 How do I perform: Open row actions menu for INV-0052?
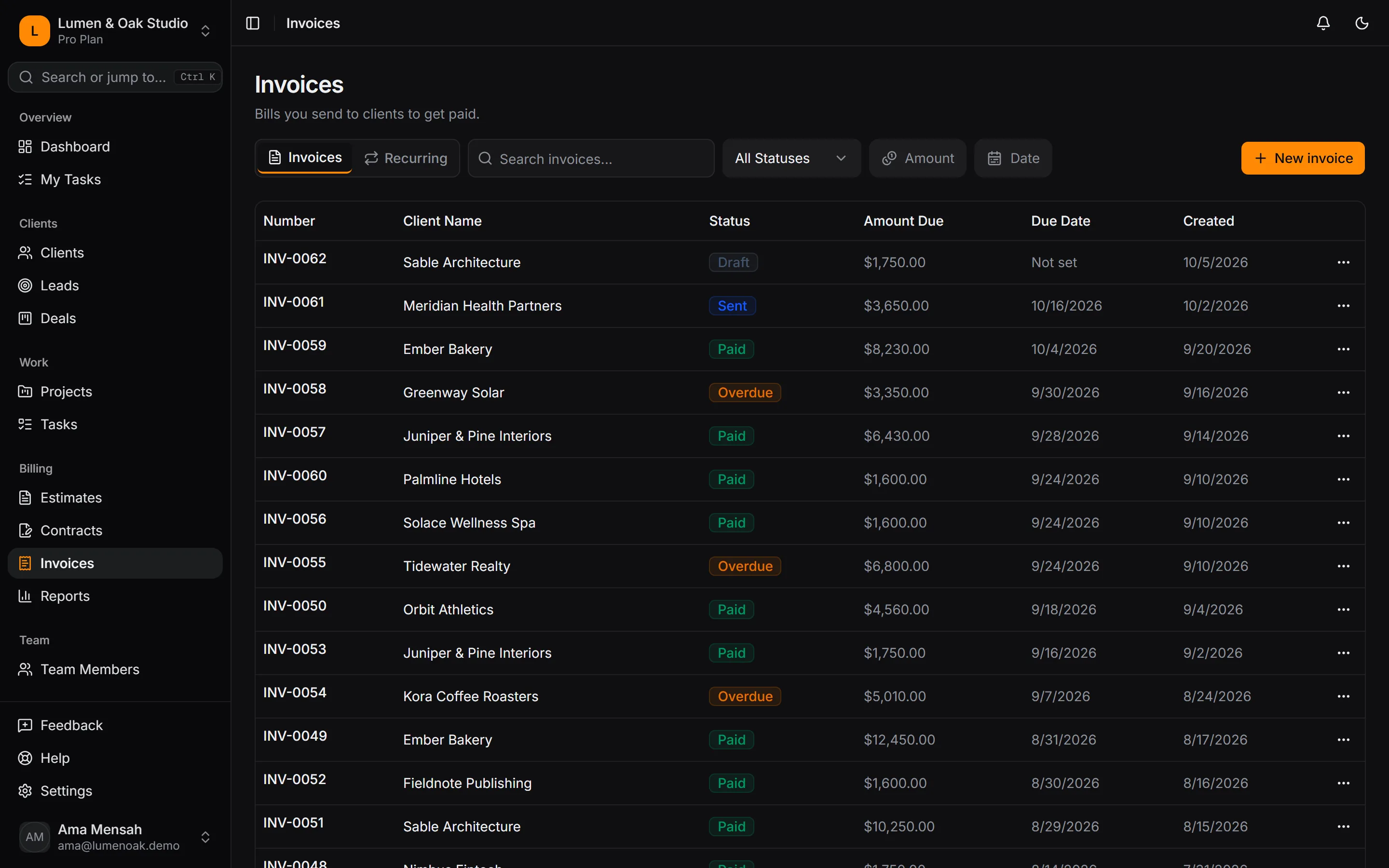click(x=1343, y=783)
